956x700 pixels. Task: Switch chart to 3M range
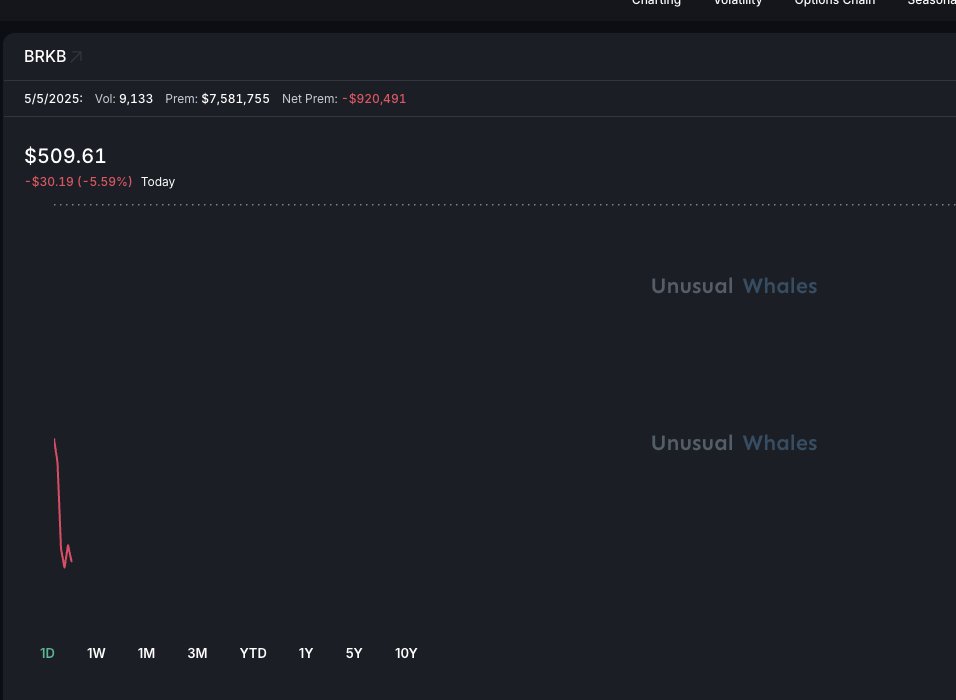click(197, 653)
